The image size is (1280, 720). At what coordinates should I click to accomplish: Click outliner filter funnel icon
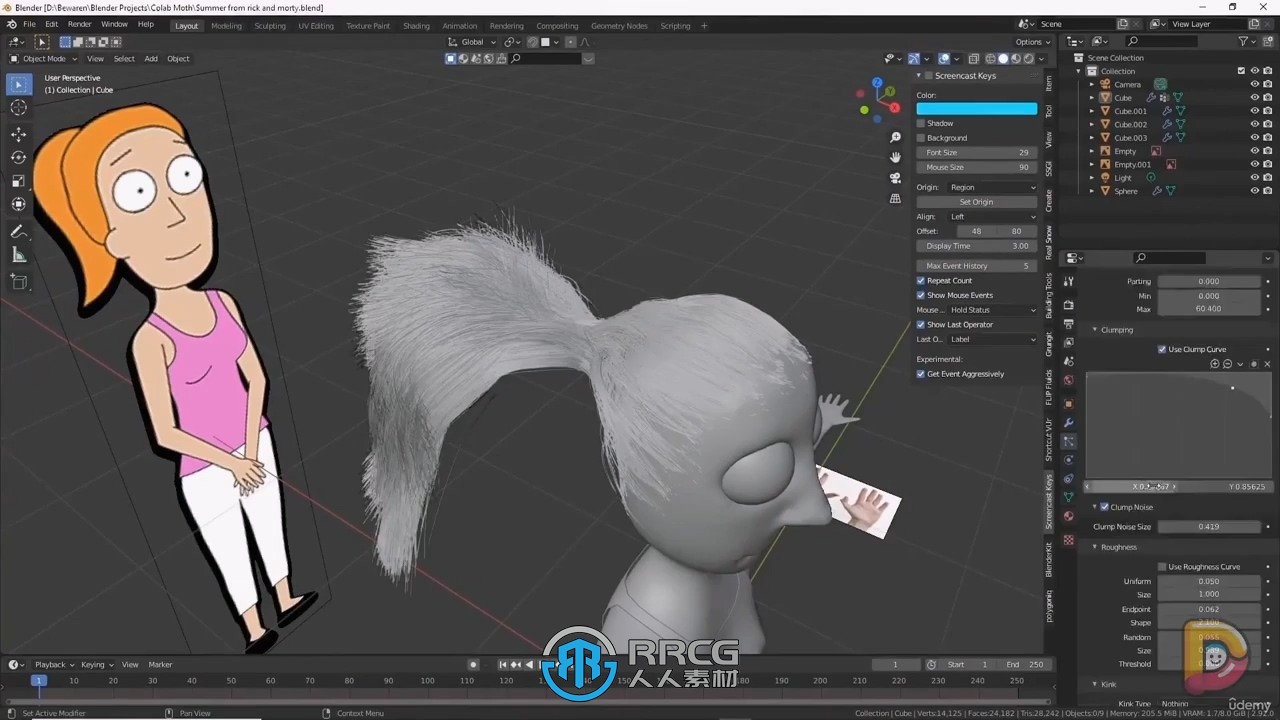click(1244, 41)
